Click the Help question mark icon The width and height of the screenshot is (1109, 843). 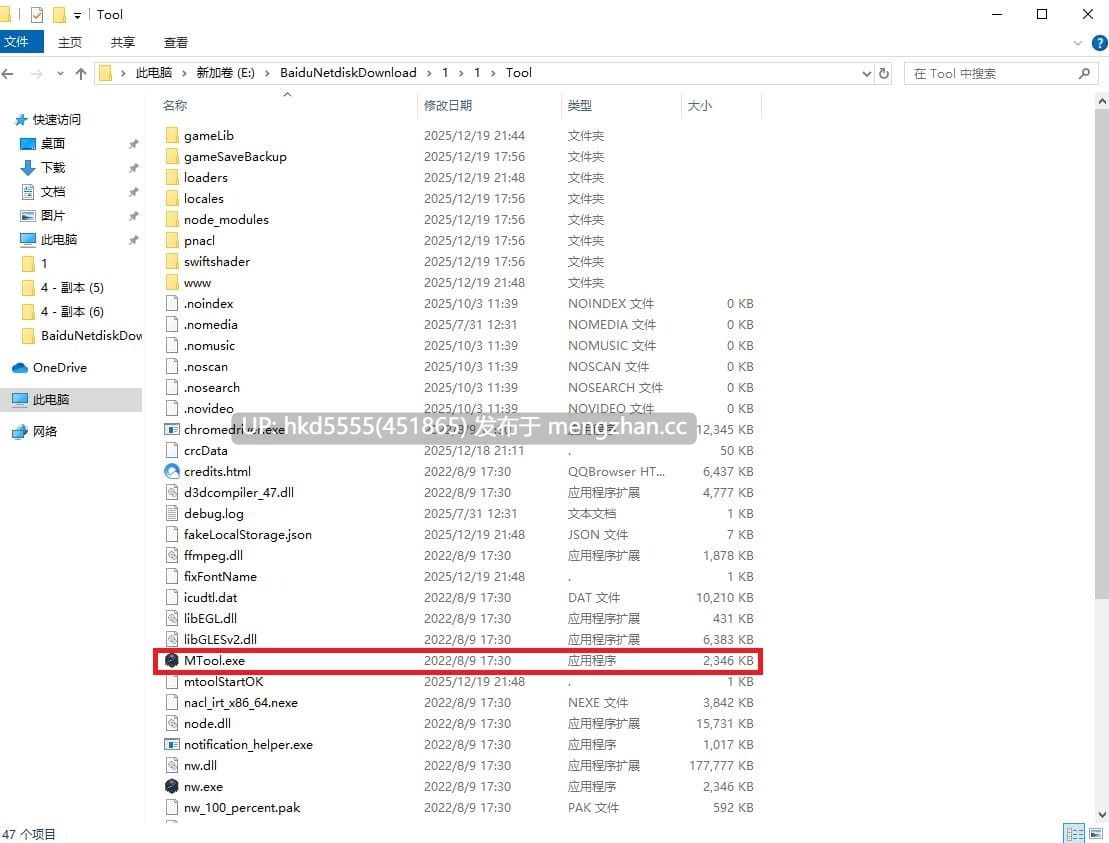[x=1099, y=43]
